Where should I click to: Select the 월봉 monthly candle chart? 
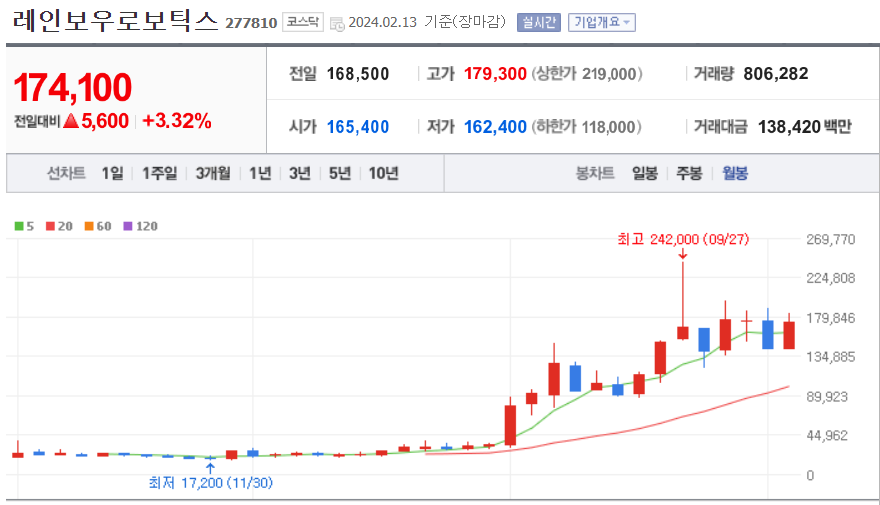point(735,173)
